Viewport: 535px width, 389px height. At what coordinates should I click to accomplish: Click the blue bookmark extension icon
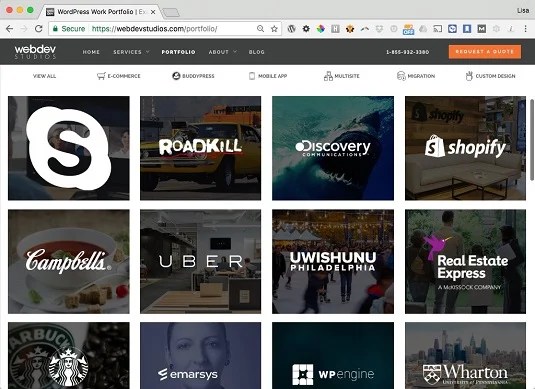click(467, 29)
